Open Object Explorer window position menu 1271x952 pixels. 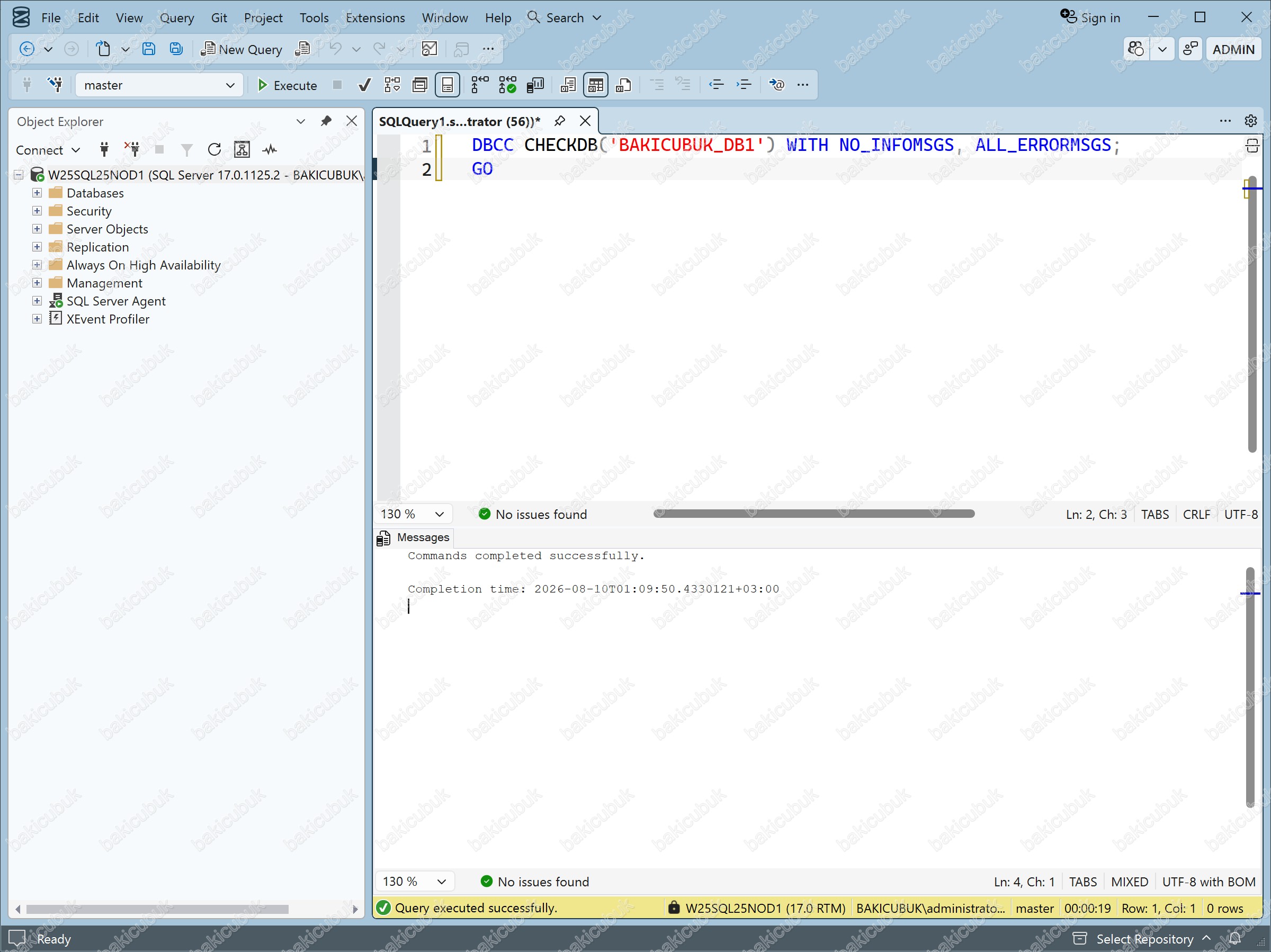300,121
